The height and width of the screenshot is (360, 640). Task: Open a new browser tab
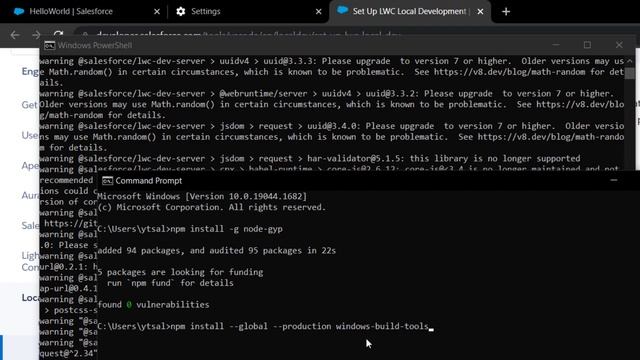click(506, 12)
